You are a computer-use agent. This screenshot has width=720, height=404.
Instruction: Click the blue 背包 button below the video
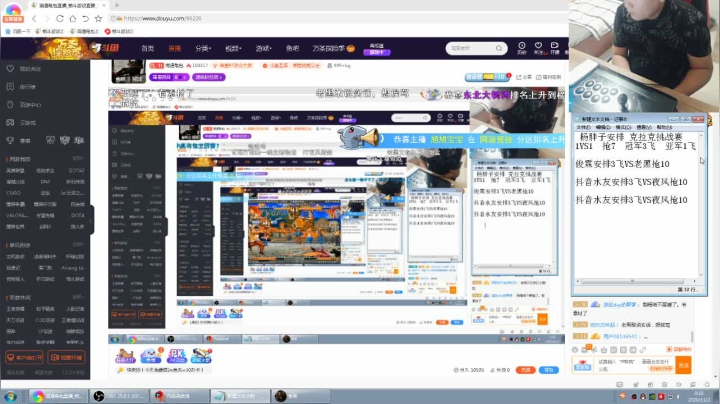click(549, 370)
